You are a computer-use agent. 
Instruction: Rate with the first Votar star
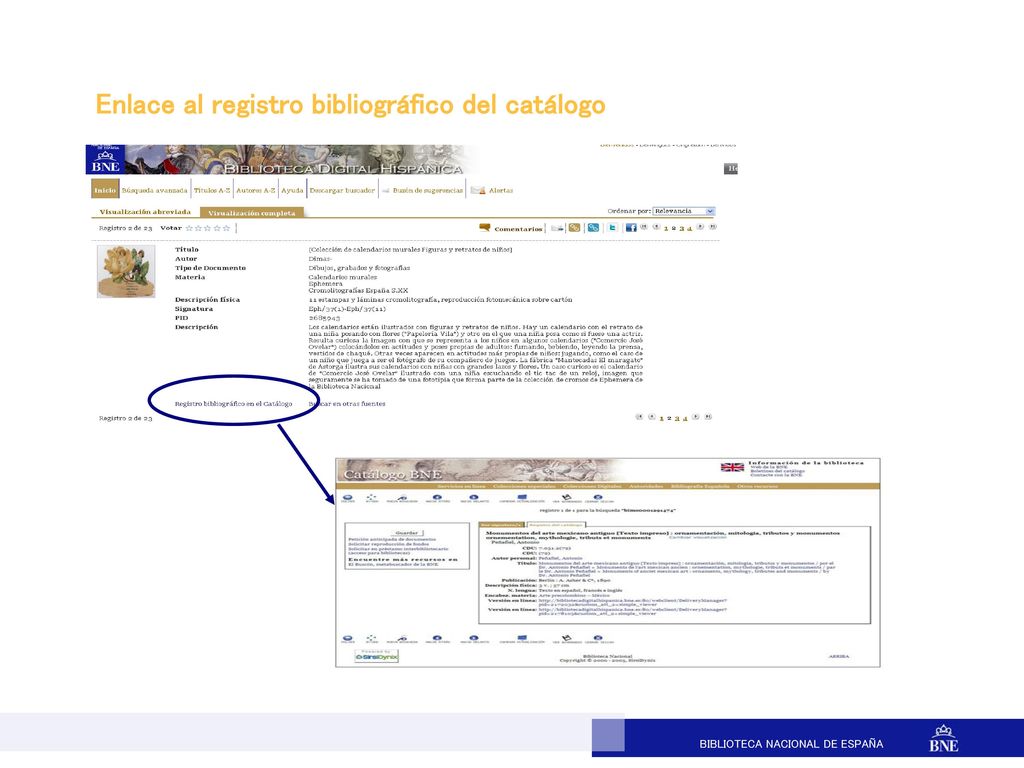(x=189, y=228)
